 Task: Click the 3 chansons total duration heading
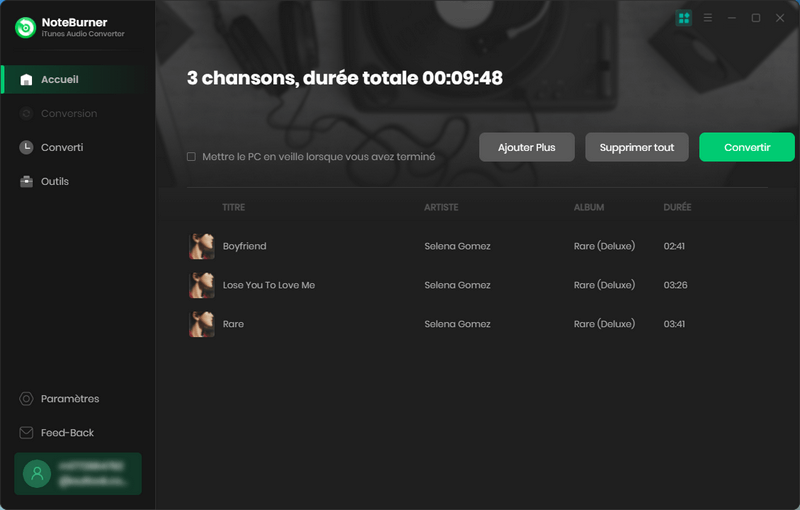point(345,78)
